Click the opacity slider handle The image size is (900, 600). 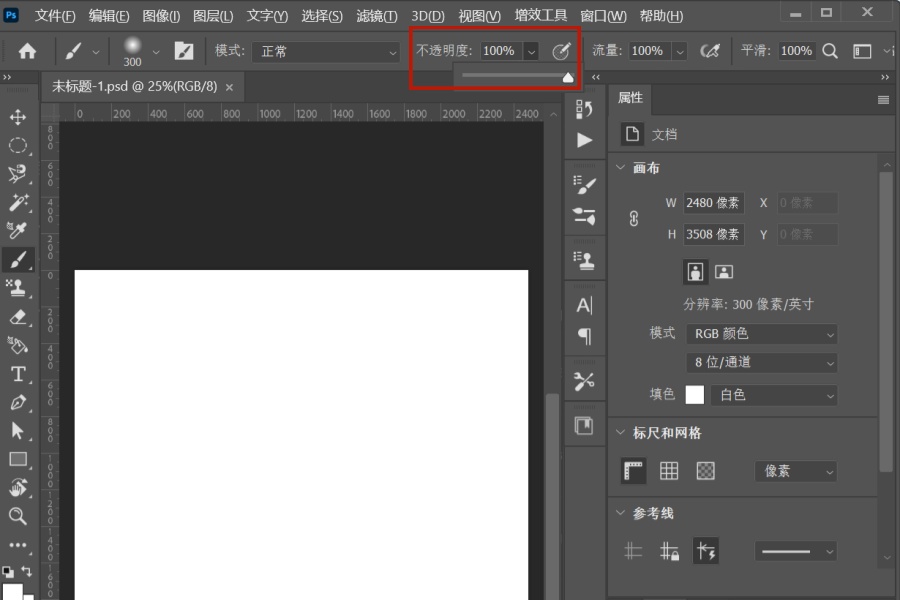click(x=568, y=78)
